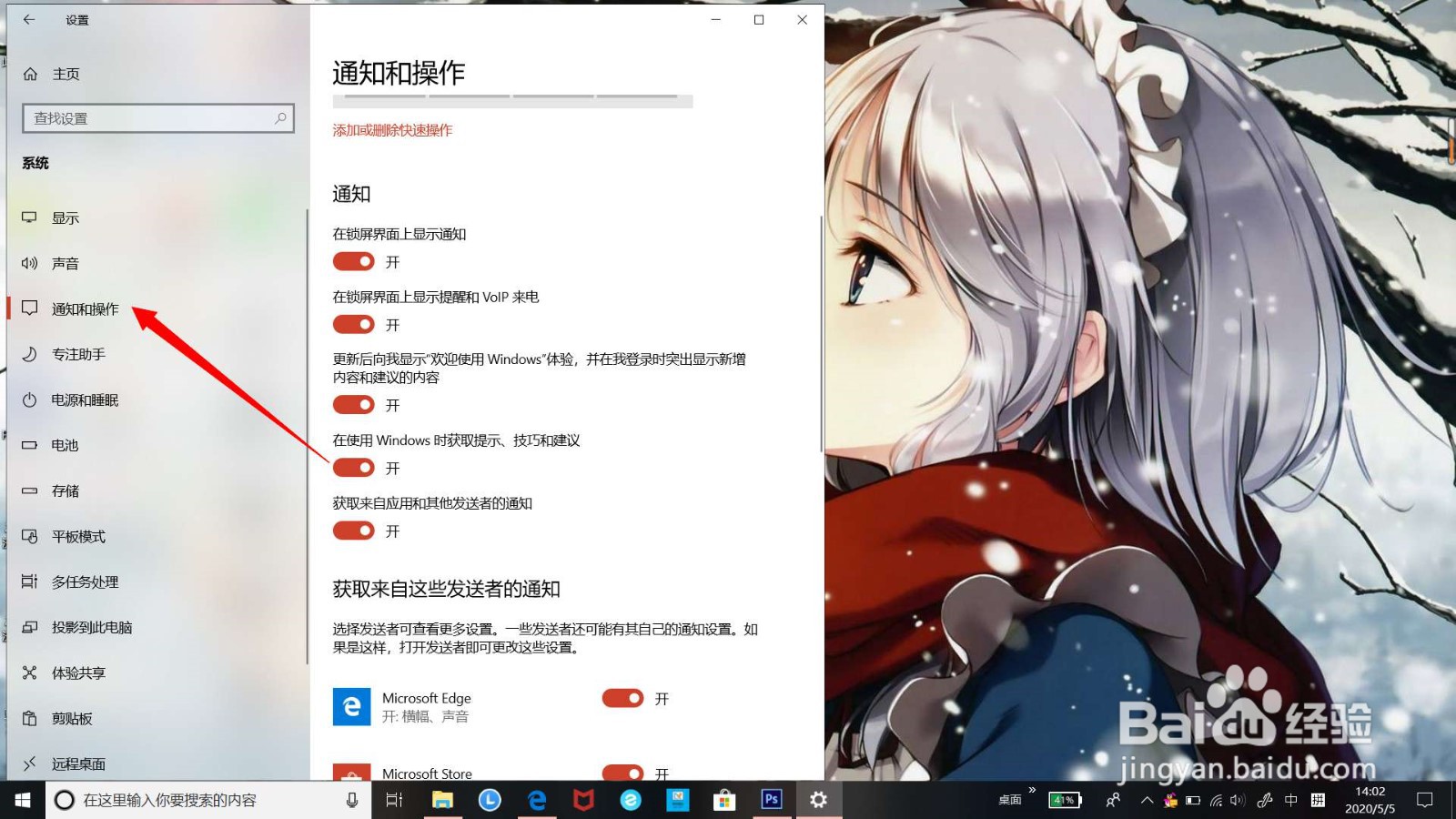Toggle 在锁屏界面上显示通知 switch
The height and width of the screenshot is (819, 1456).
(x=354, y=261)
